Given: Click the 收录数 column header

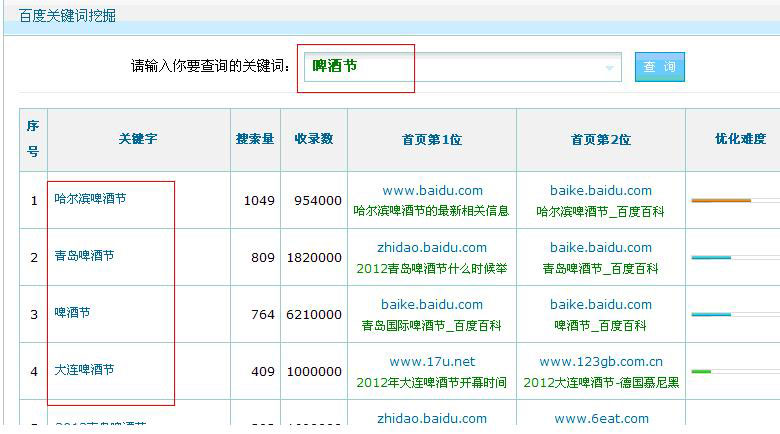Looking at the screenshot, I should click(x=314, y=139).
